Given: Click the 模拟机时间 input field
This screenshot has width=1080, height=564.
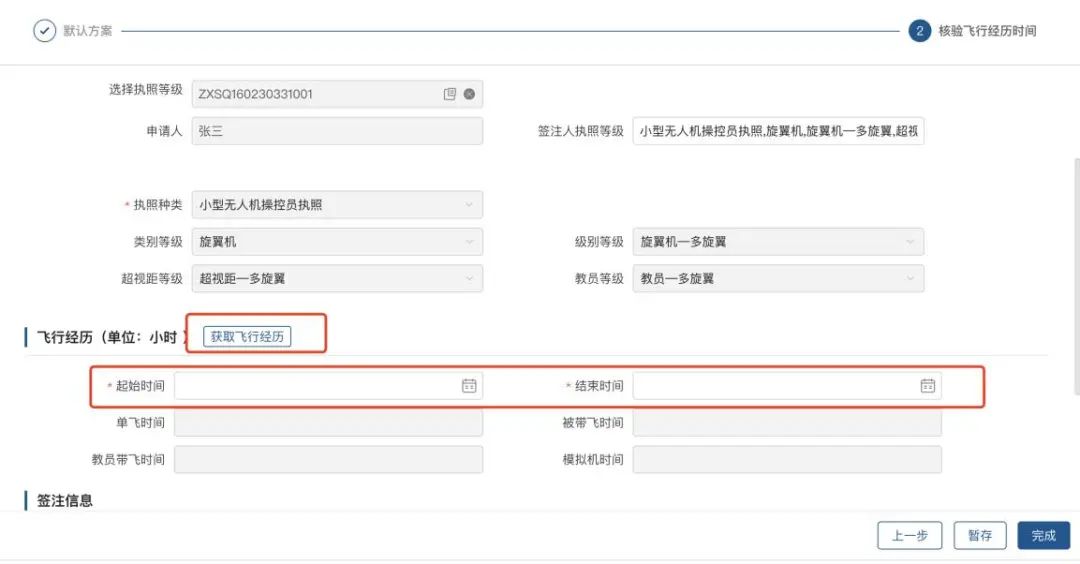Looking at the screenshot, I should 787,459.
